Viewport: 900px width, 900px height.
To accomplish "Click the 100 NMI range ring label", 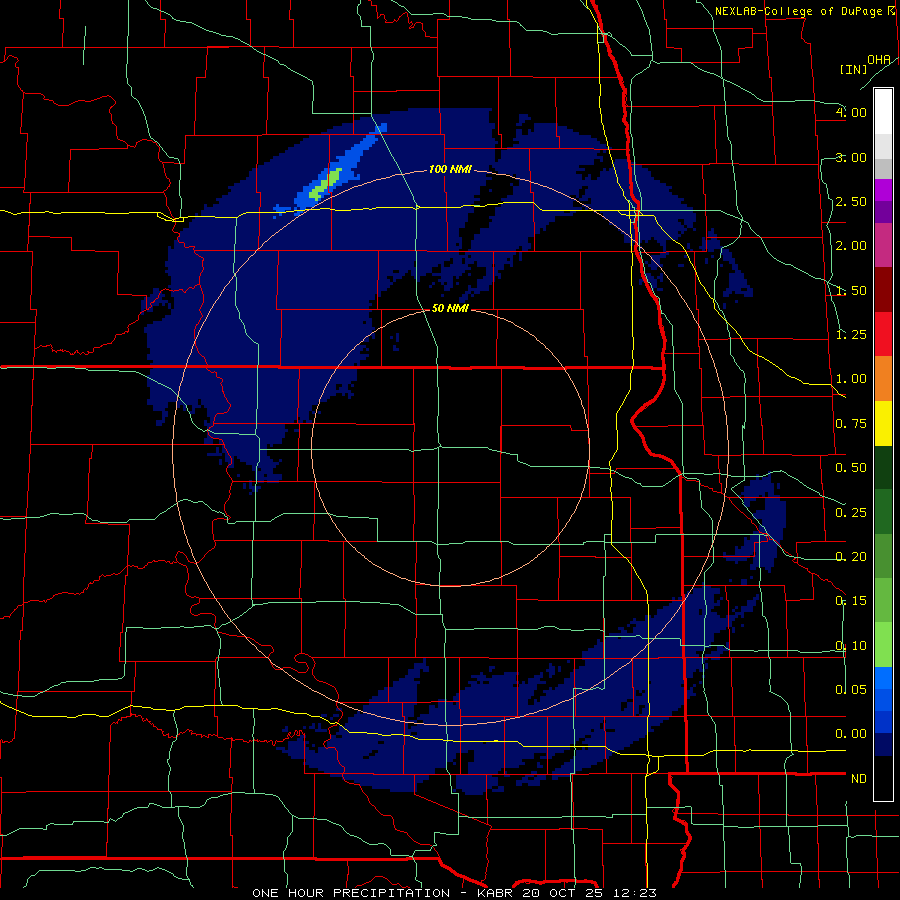I will 450,169.
